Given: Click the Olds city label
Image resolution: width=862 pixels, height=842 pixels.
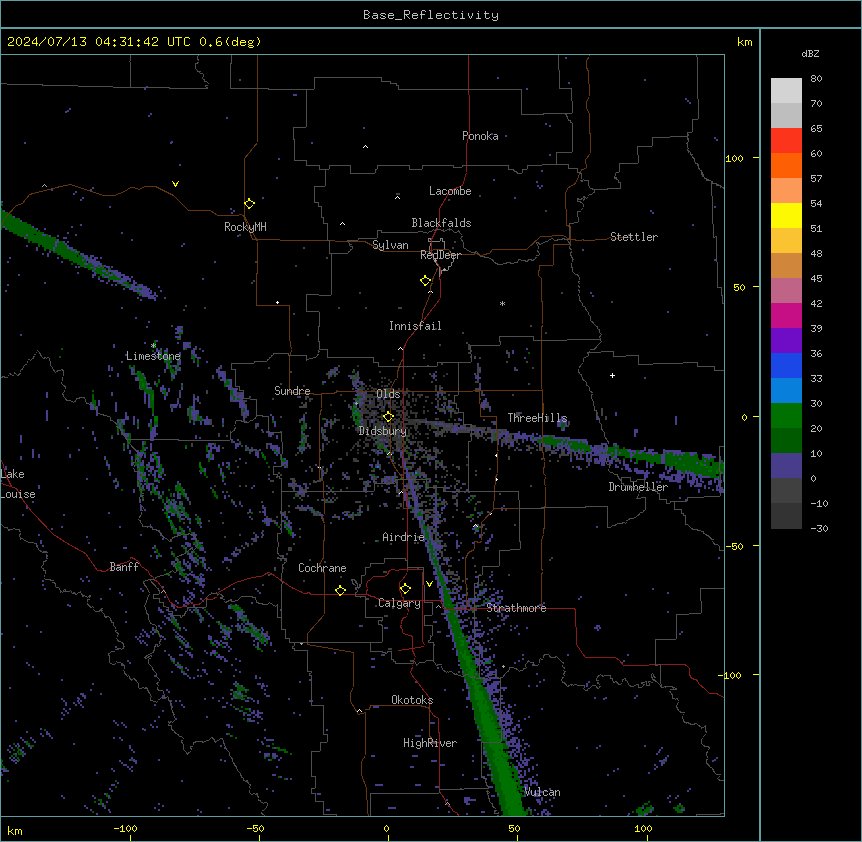Looking at the screenshot, I should coord(388,394).
